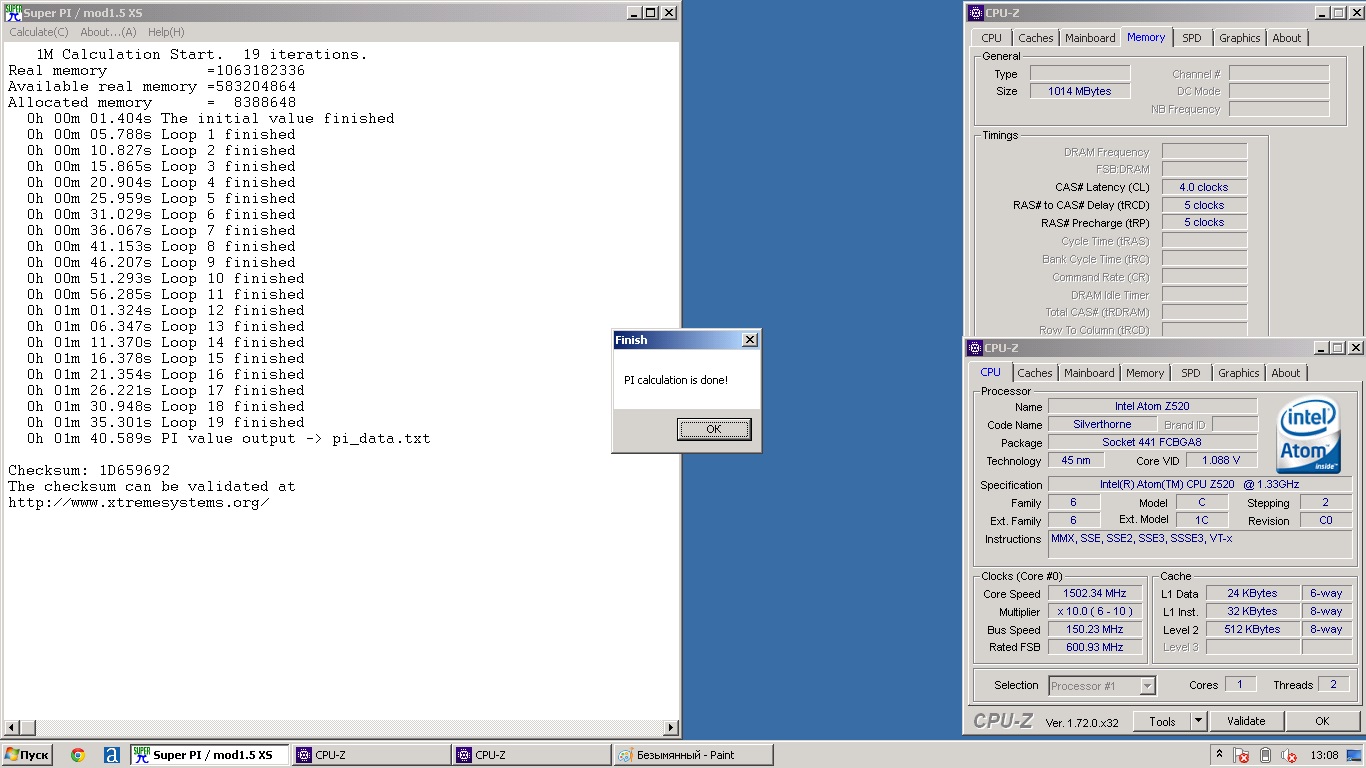Viewport: 1366px width, 768px height.
Task: Open the Mainboard tab in the Memory CPU-Z window
Action: click(1090, 38)
